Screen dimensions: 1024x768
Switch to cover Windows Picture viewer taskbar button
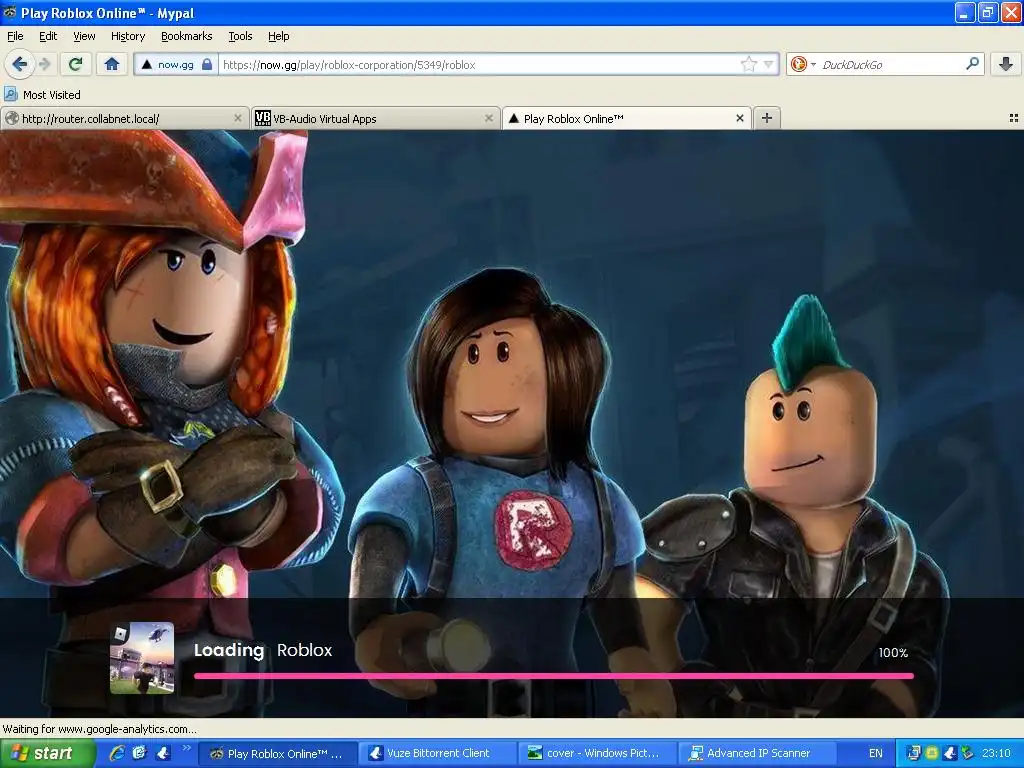[597, 754]
